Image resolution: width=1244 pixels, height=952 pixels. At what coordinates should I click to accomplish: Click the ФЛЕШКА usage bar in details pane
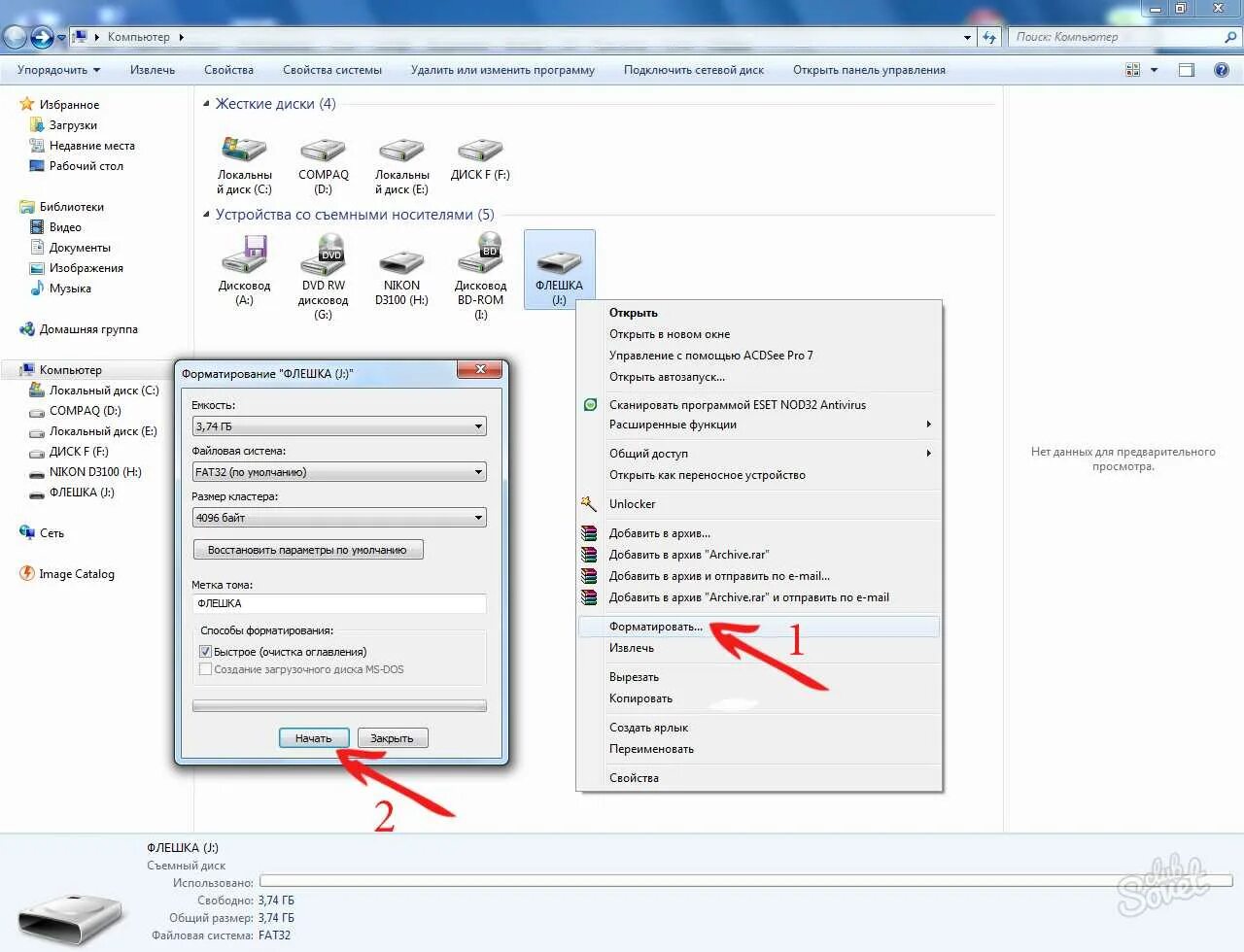coord(748,881)
